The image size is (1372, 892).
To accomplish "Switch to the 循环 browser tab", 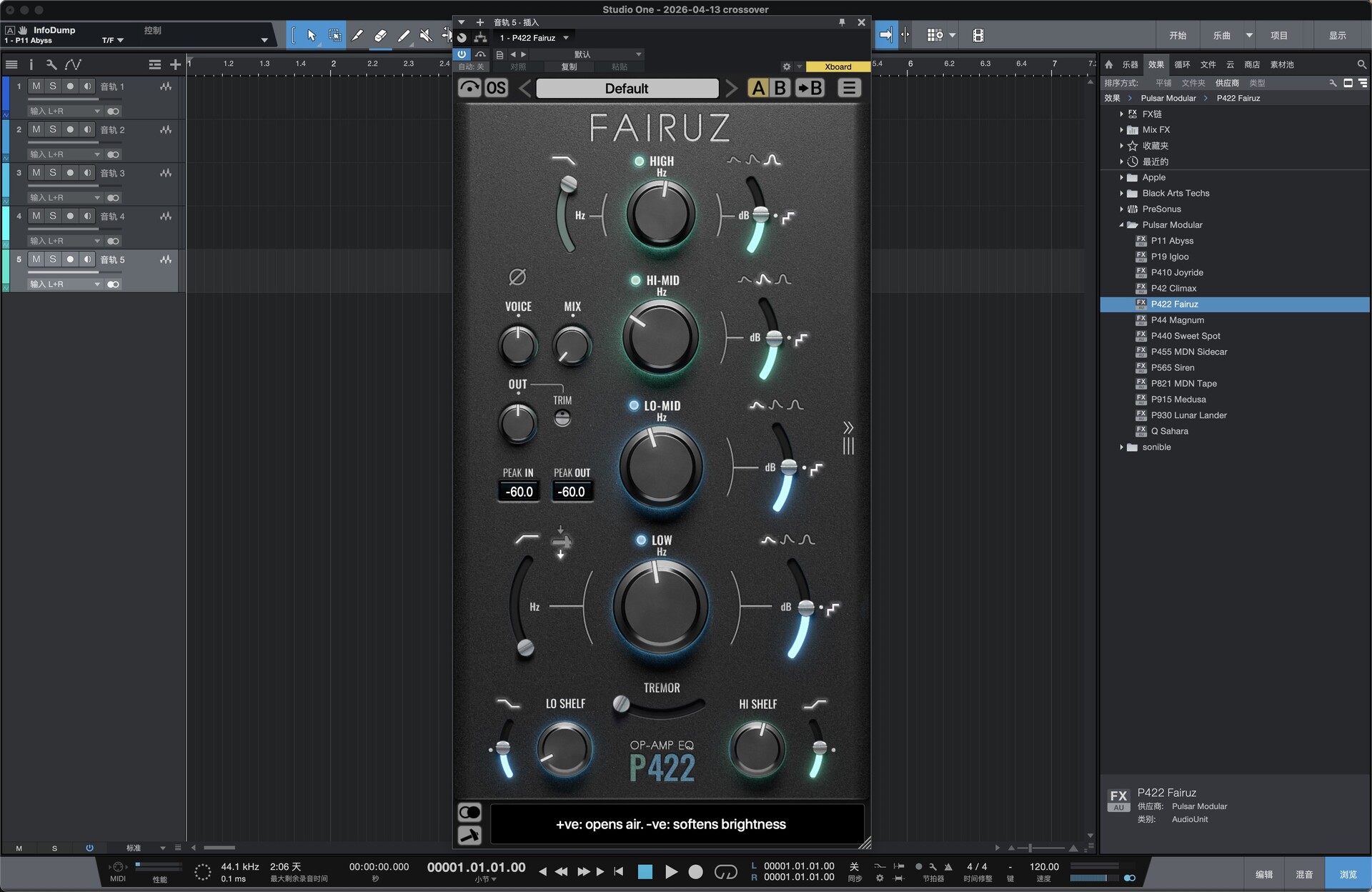I will click(1183, 64).
